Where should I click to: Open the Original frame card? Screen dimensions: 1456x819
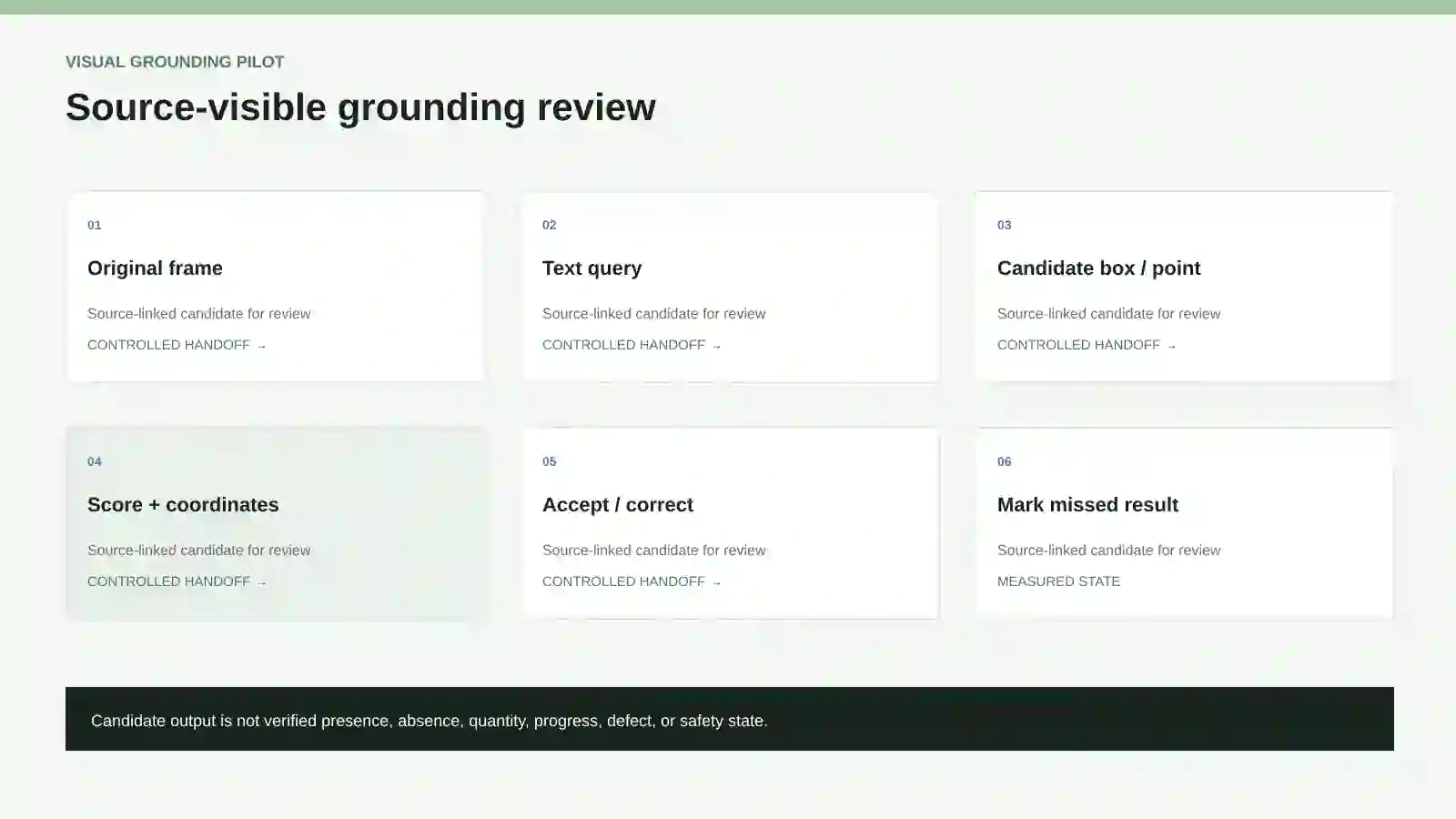(275, 286)
